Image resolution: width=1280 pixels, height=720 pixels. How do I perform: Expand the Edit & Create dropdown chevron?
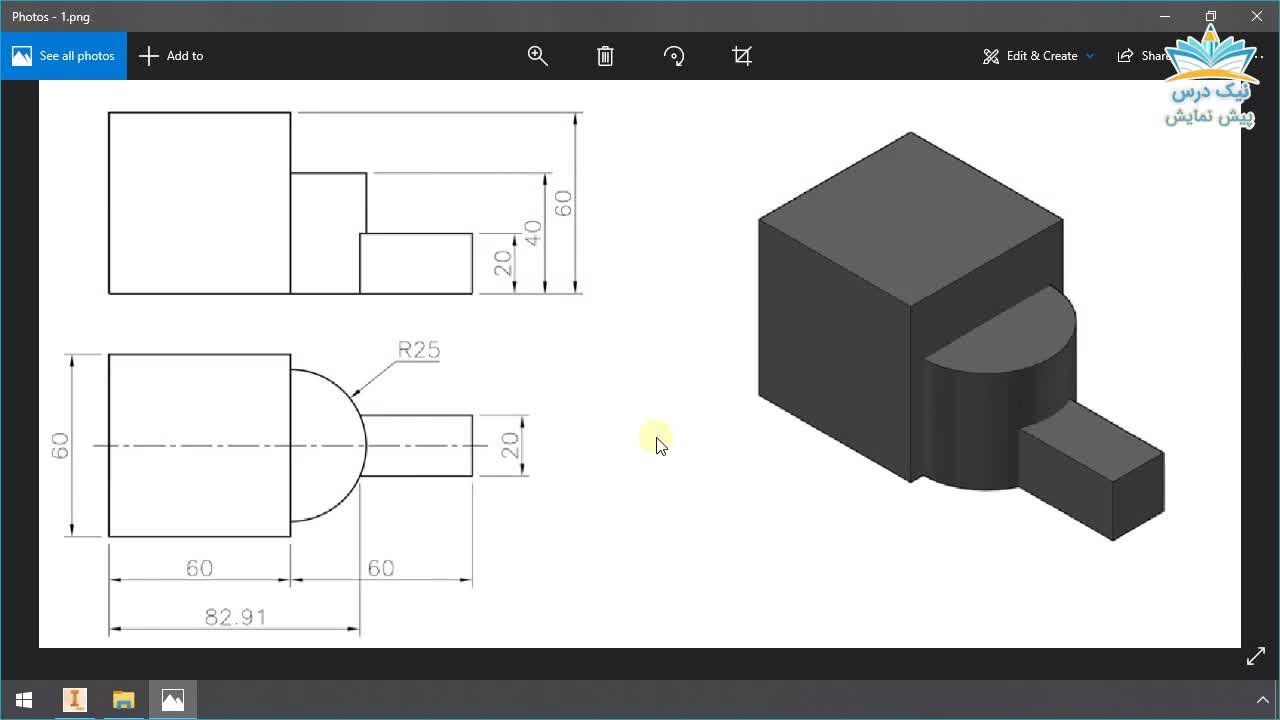(1090, 56)
